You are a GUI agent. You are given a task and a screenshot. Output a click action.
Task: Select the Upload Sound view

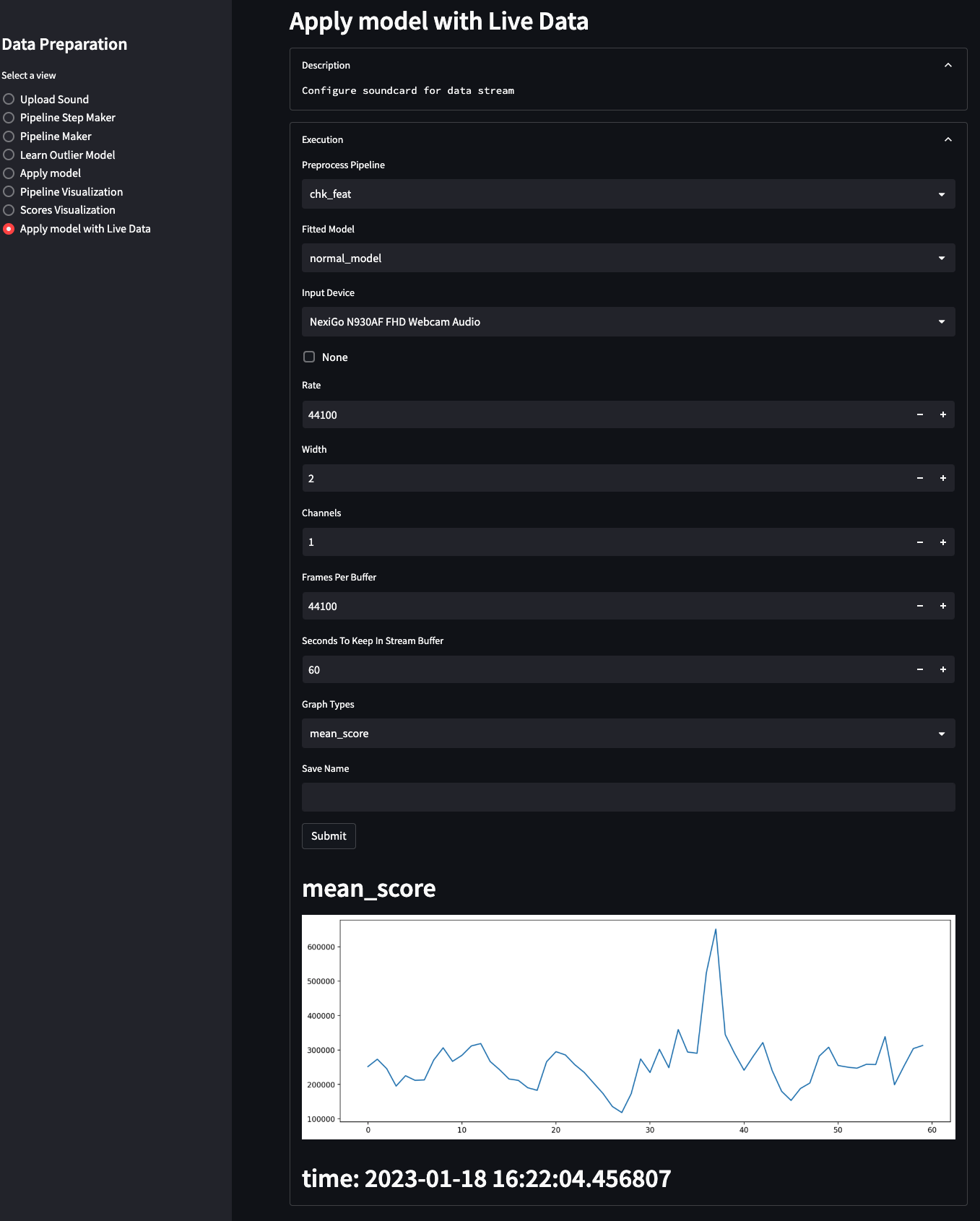tap(46, 99)
